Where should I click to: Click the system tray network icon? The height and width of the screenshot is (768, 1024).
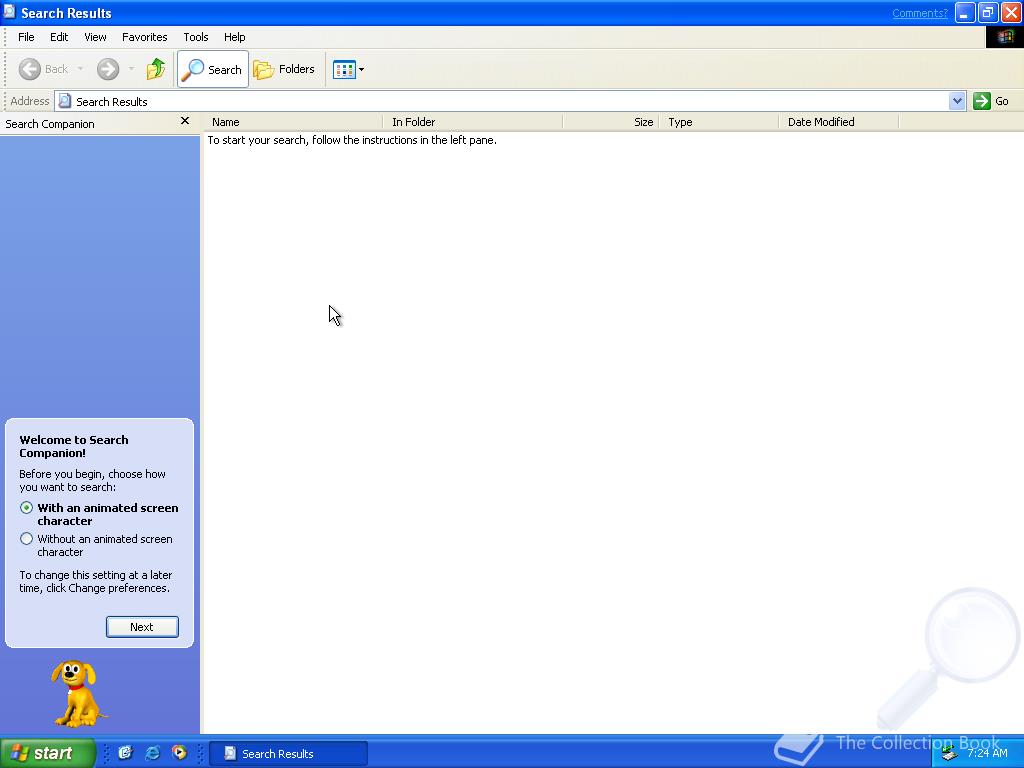(950, 754)
